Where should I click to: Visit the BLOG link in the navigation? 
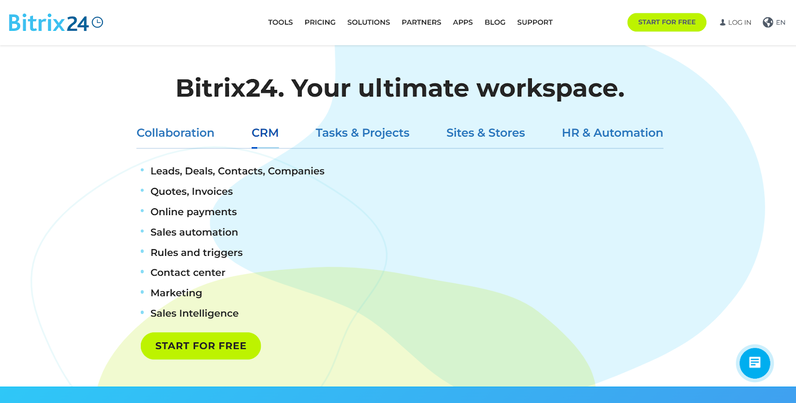(495, 22)
